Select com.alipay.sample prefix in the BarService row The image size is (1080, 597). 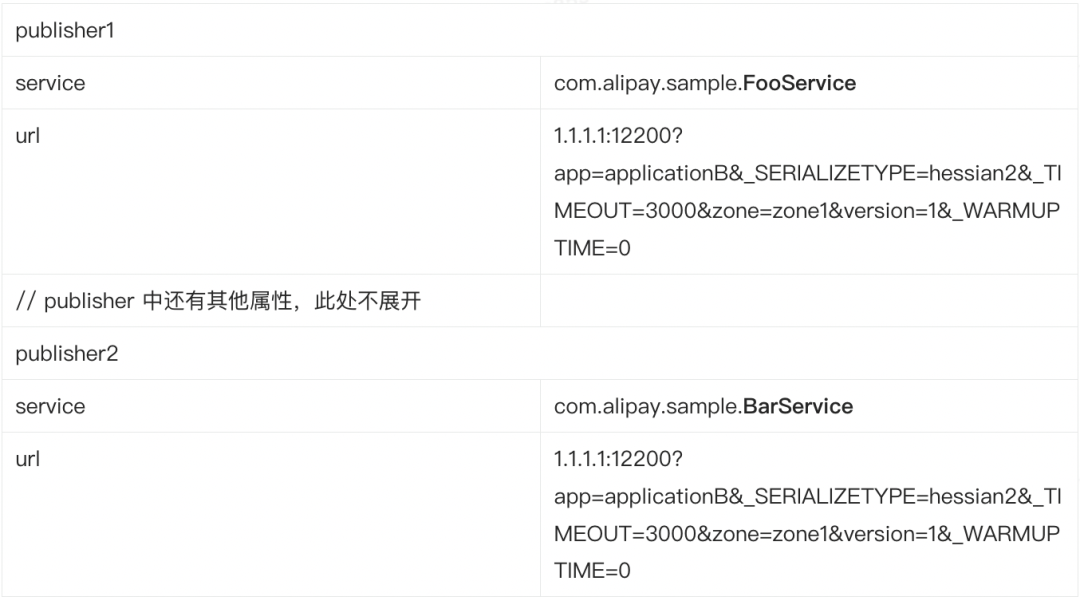(648, 406)
